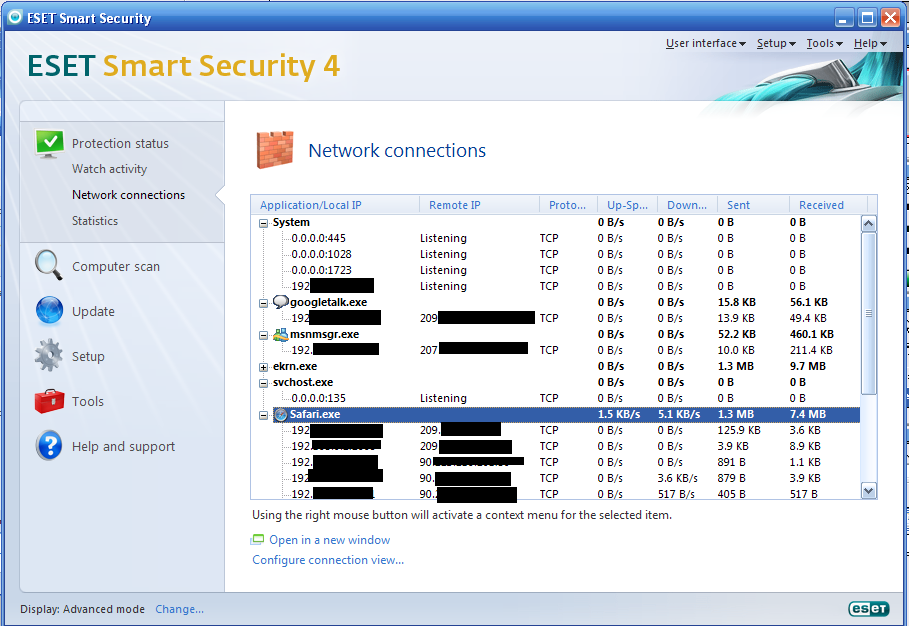Collapse the msnmsgr.exe connections

(264, 335)
